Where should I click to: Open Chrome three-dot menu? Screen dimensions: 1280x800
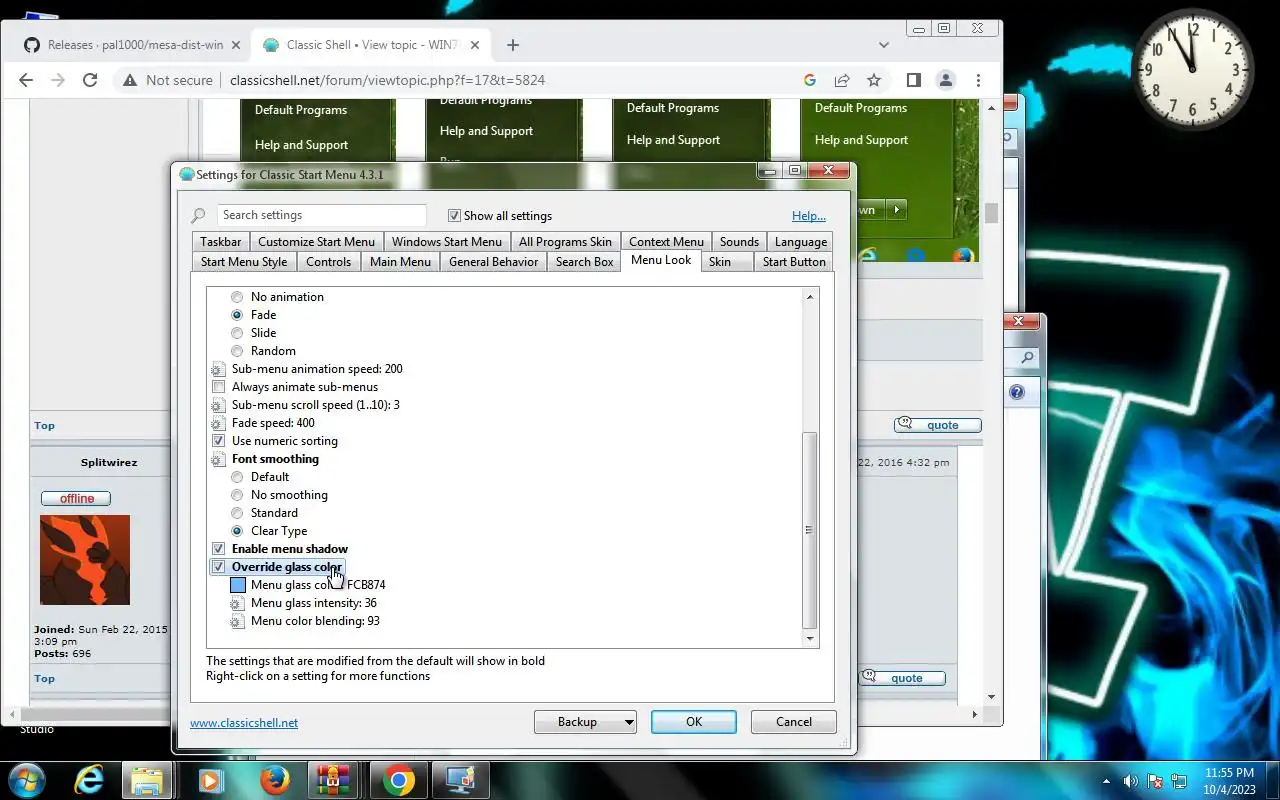tap(978, 80)
